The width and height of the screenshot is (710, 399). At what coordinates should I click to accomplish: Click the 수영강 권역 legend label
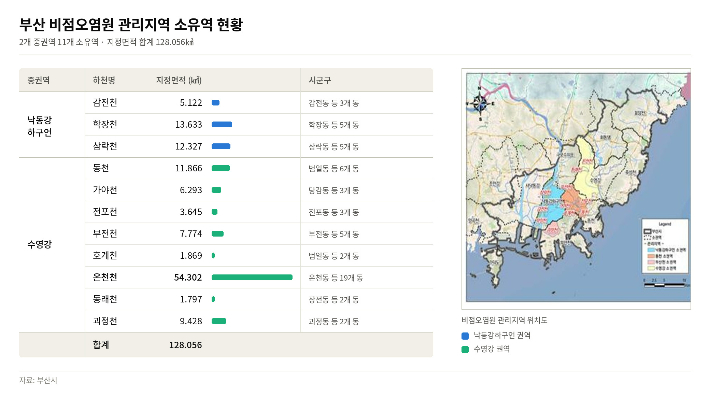[491, 349]
